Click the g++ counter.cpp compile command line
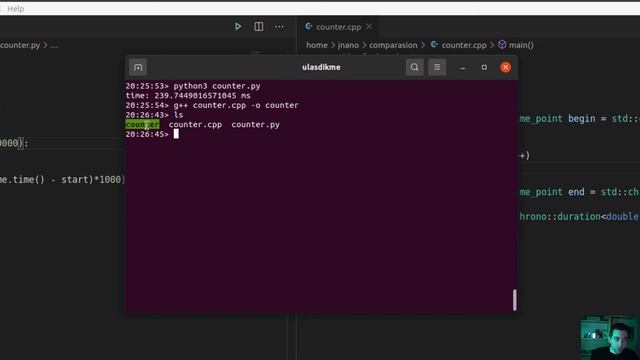This screenshot has height=360, width=640. (212, 105)
